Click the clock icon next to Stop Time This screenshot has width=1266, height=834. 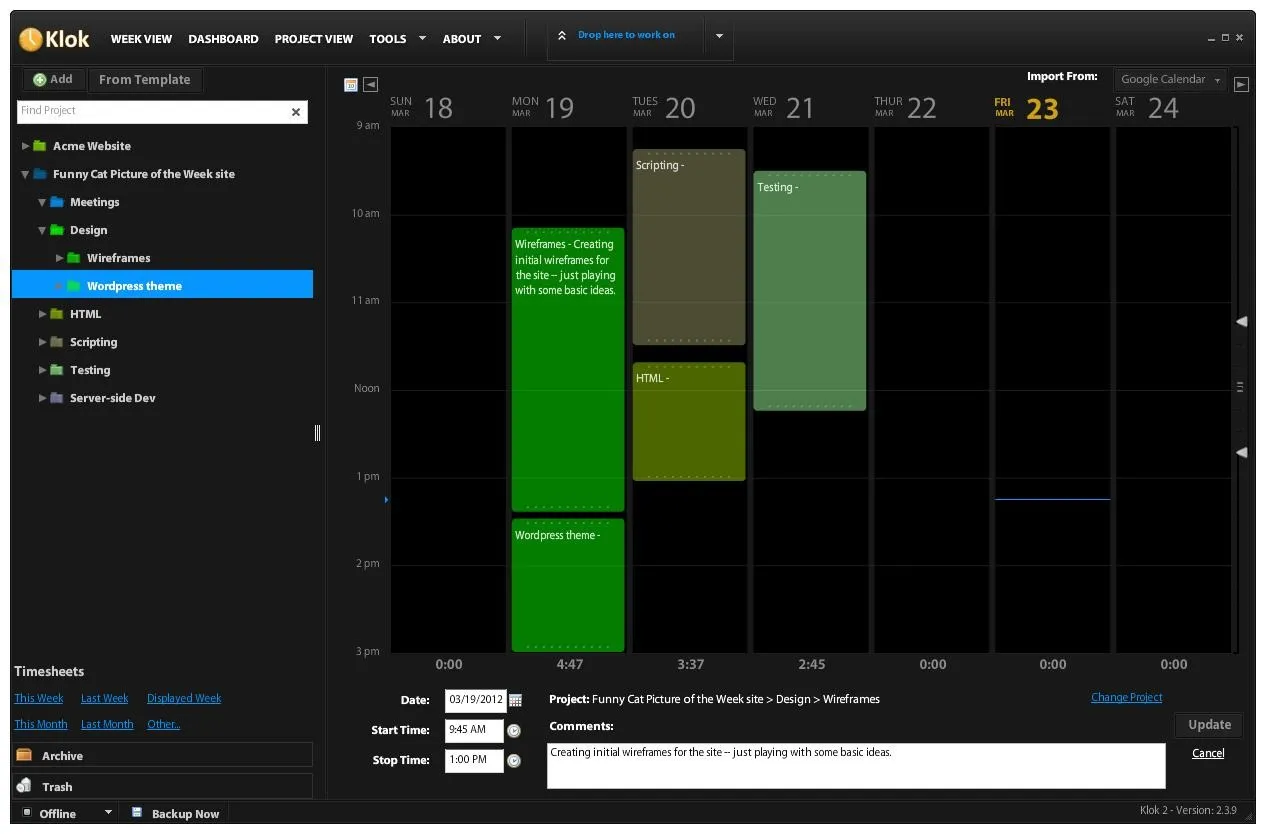(x=514, y=760)
